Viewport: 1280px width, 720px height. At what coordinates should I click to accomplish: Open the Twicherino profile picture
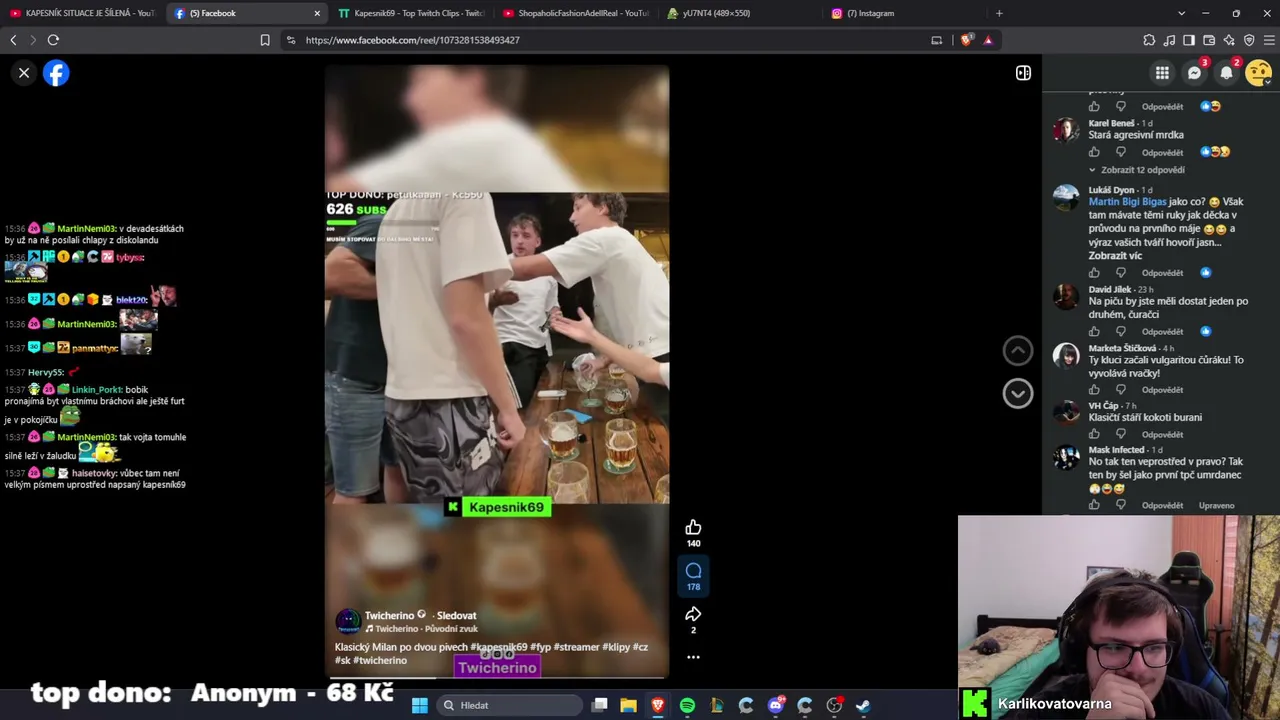(347, 621)
